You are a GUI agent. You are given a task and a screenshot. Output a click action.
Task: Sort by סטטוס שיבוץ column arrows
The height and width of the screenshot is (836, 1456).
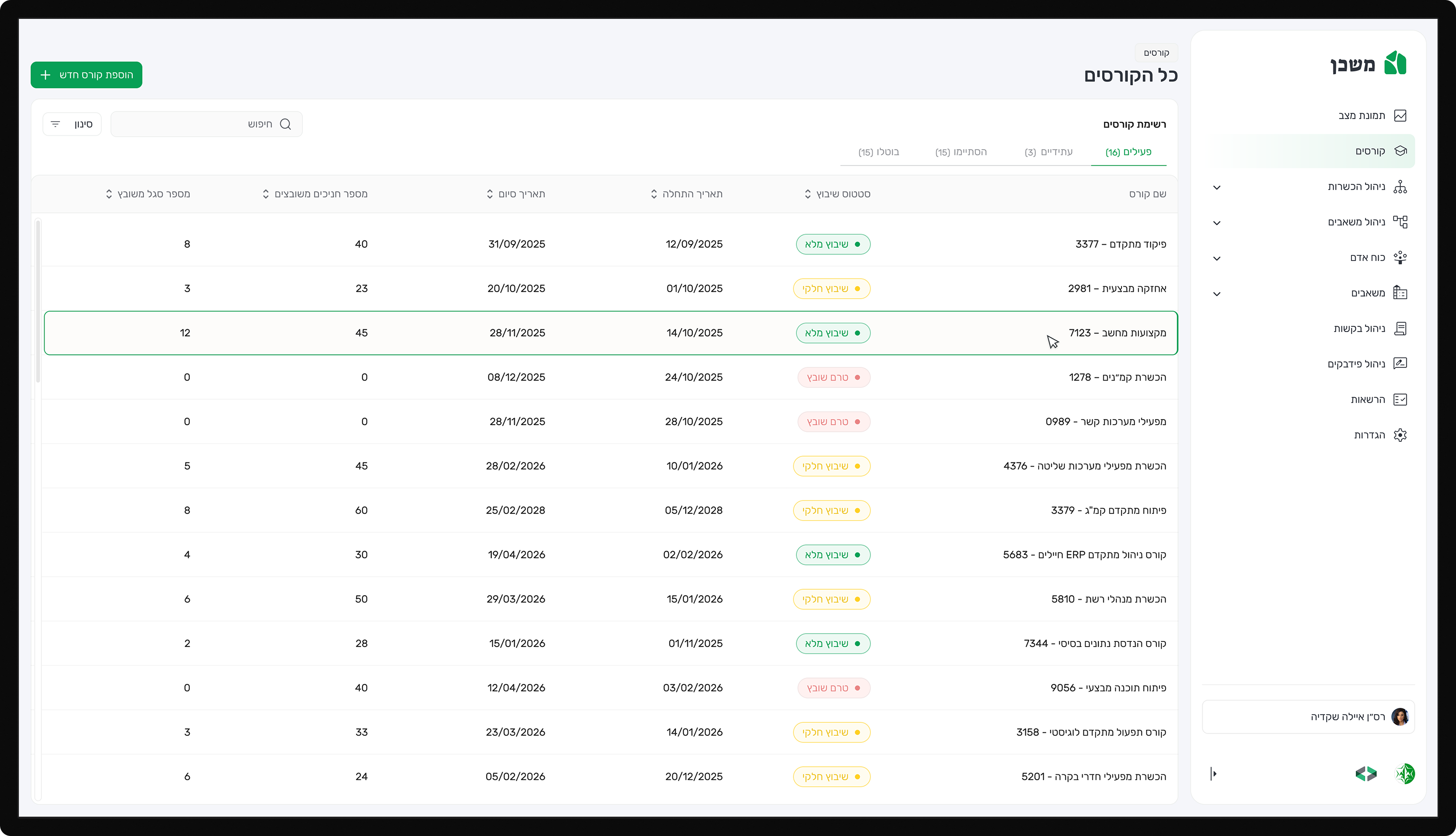[807, 194]
